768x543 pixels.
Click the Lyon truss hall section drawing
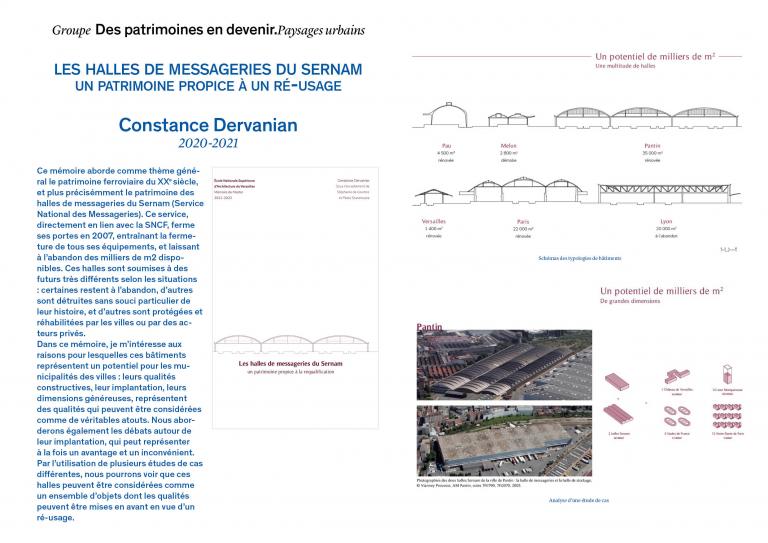click(669, 193)
